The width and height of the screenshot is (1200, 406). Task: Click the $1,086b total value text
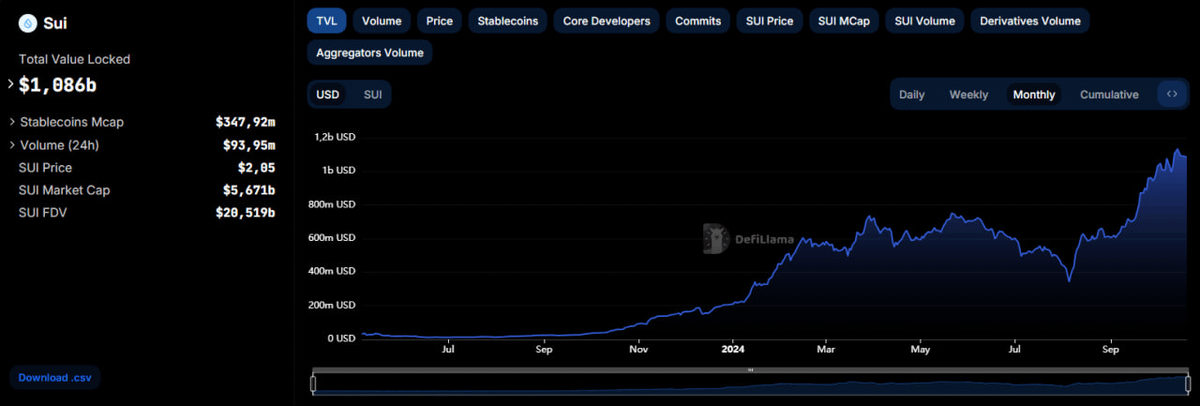(x=58, y=85)
